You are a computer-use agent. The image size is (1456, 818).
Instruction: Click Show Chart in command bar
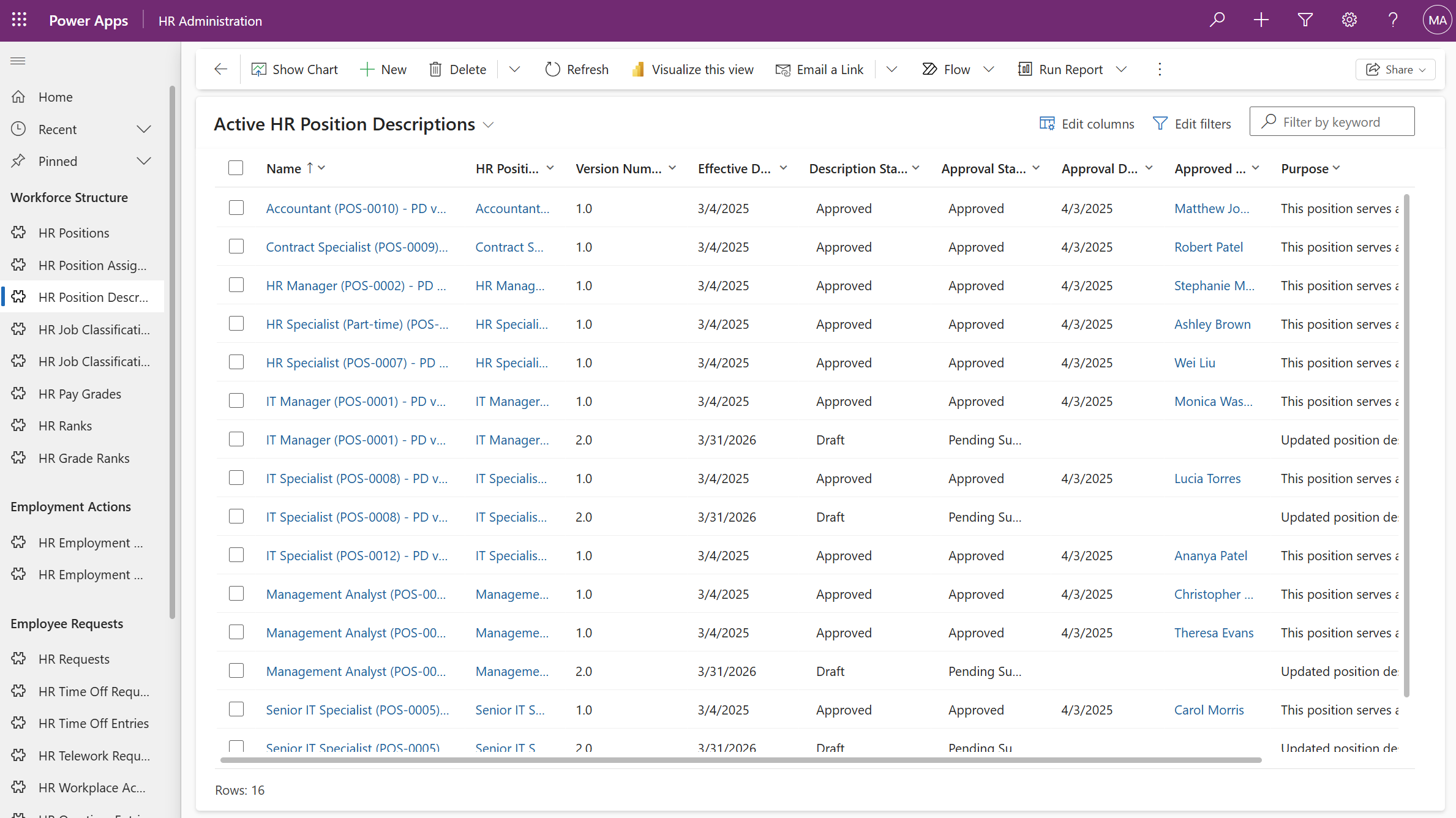295,69
